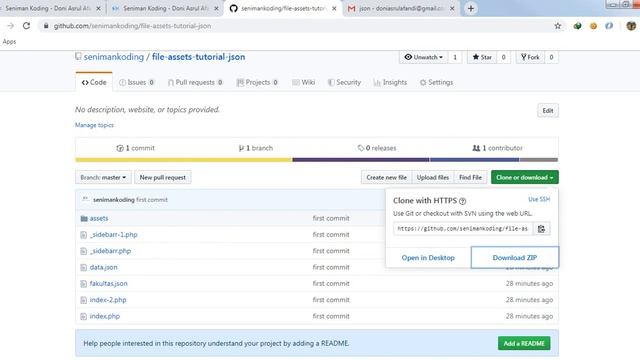
Task: Expand the Branch: master dropdown
Action: pyautogui.click(x=103, y=177)
